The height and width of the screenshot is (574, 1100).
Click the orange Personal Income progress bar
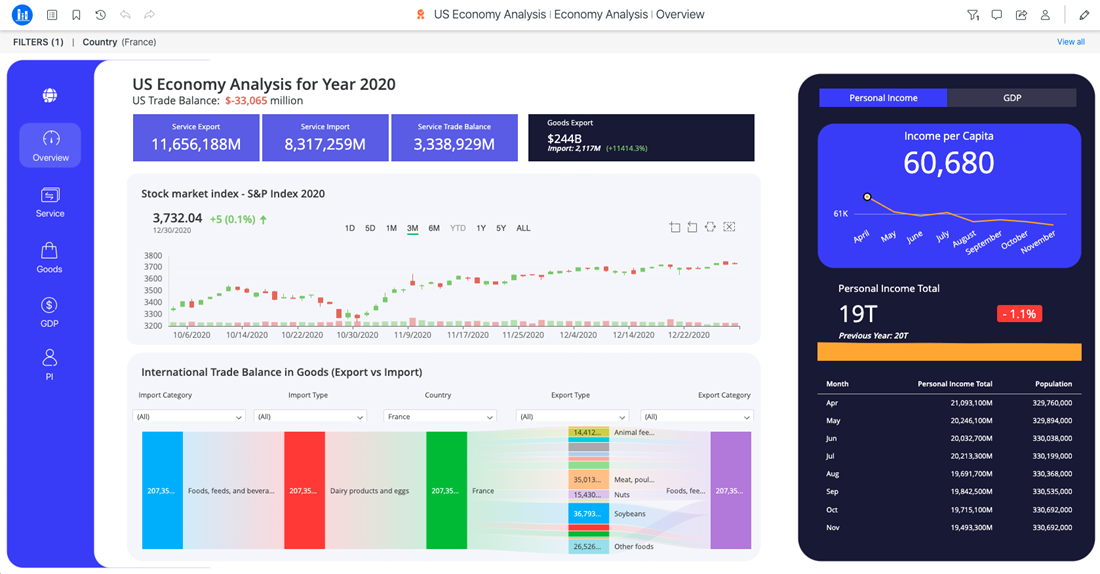(x=949, y=352)
